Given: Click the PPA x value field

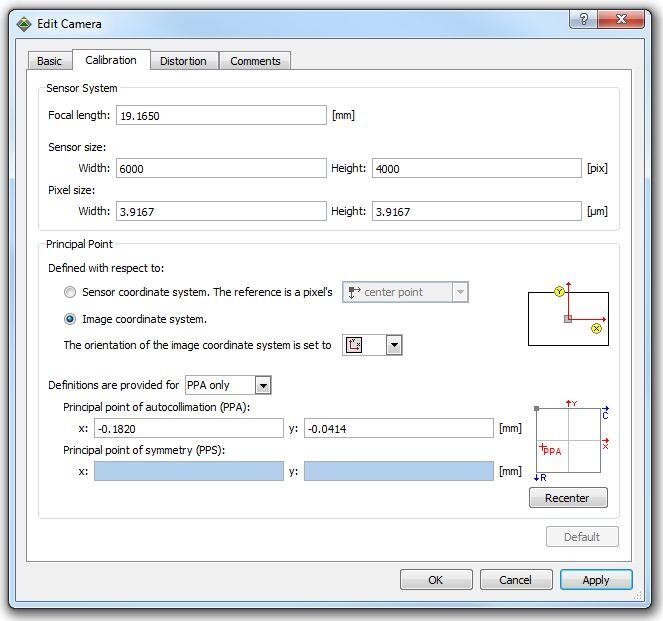Looking at the screenshot, I should click(188, 428).
